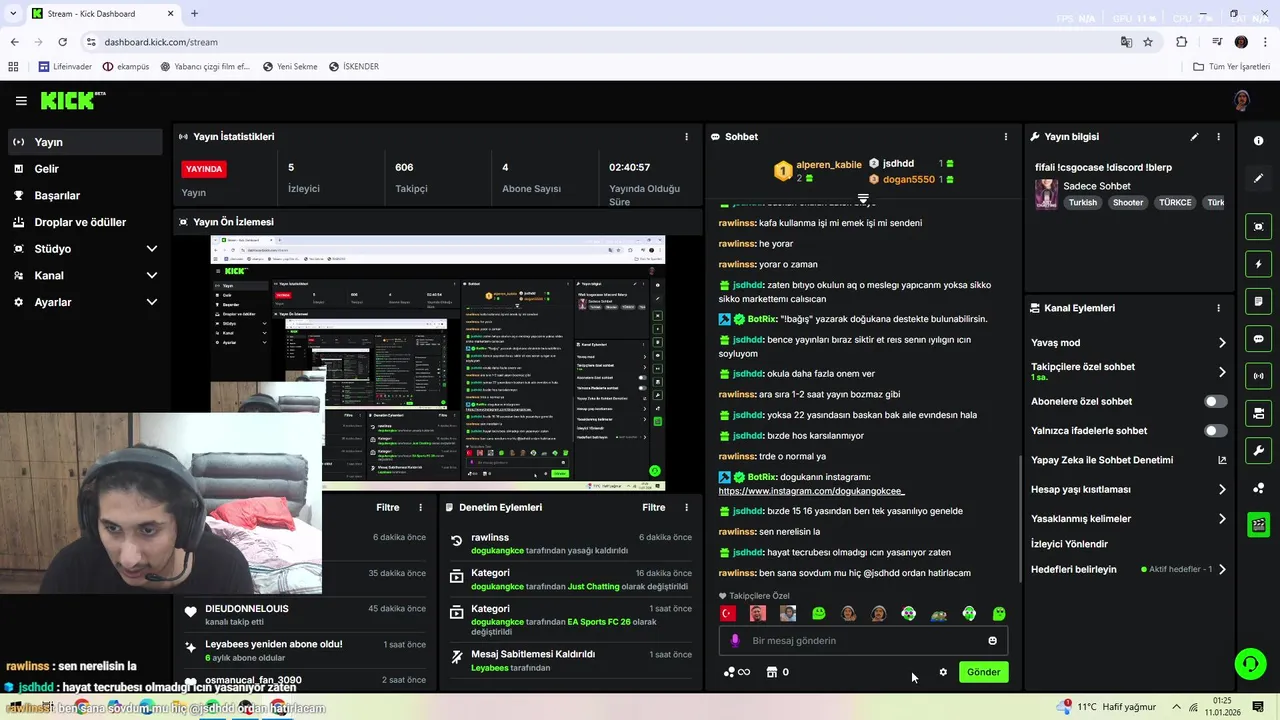
Task: Reload the page with the browser refresh button
Action: [x=62, y=42]
